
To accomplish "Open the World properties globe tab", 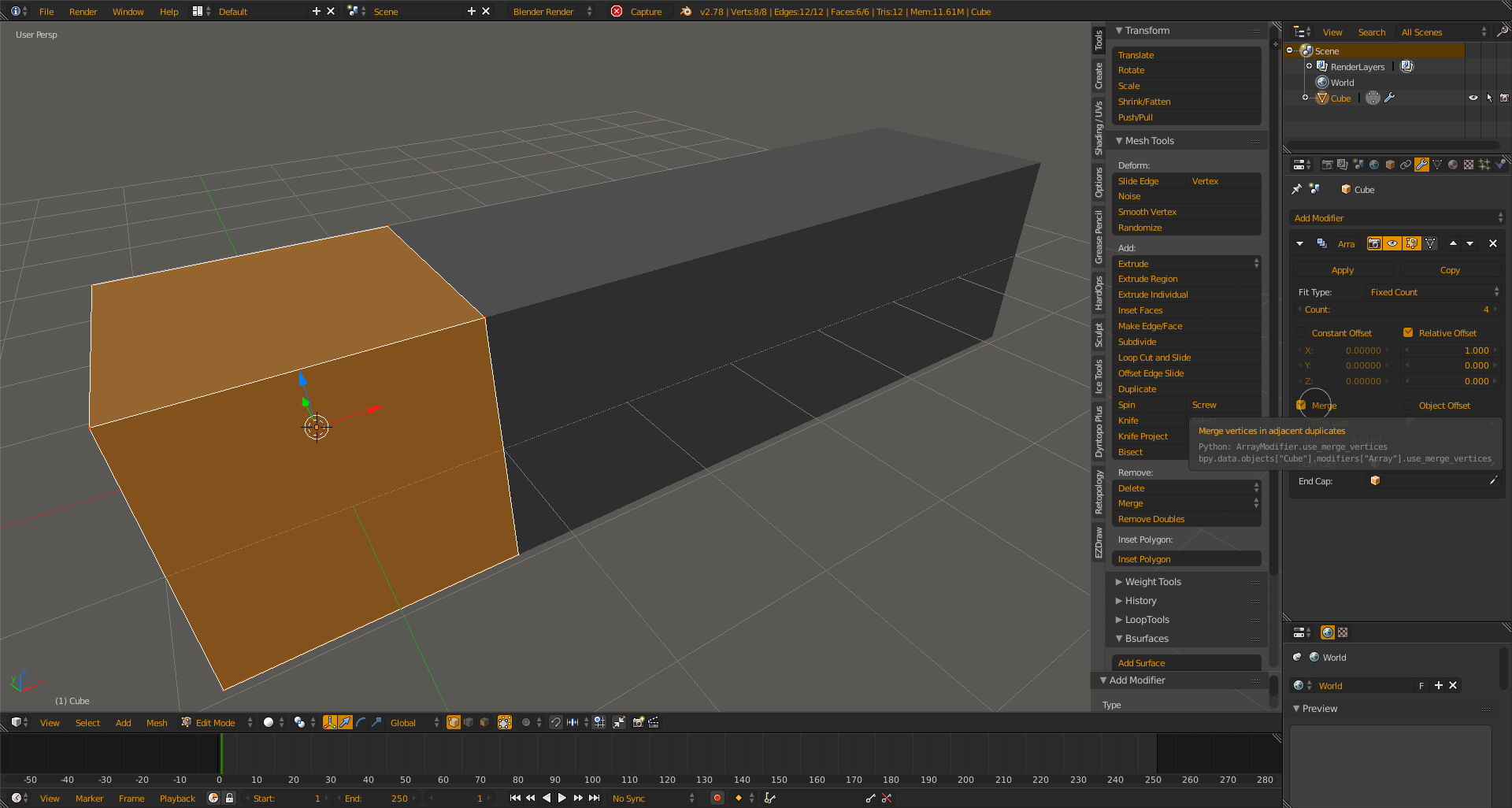I will coord(1374,165).
